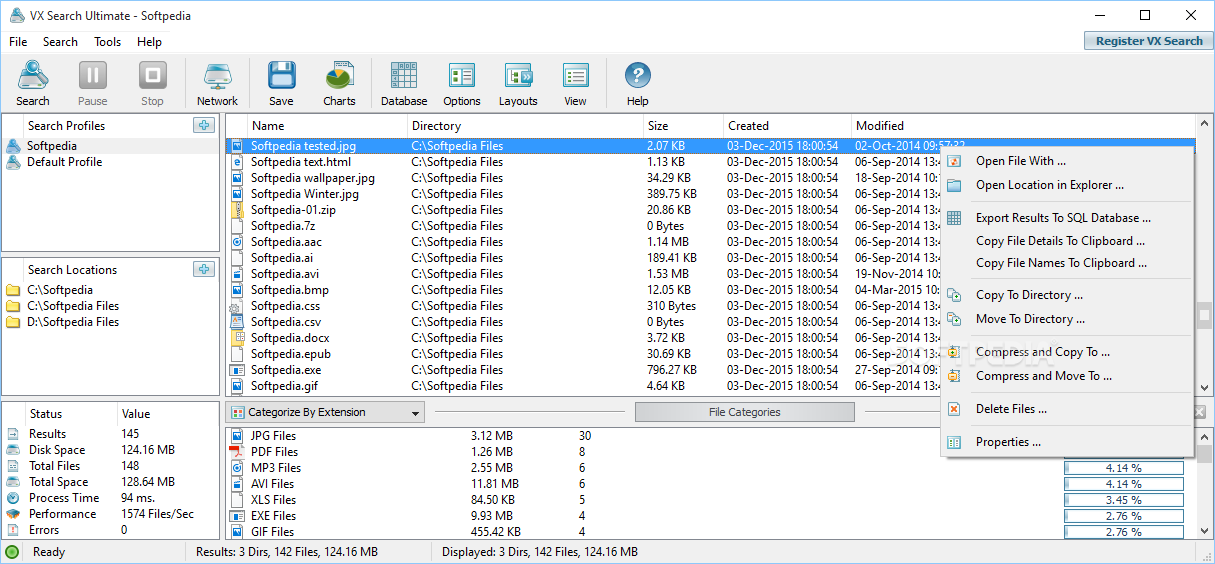
Task: Choose Compress and Copy To
Action: (1043, 352)
